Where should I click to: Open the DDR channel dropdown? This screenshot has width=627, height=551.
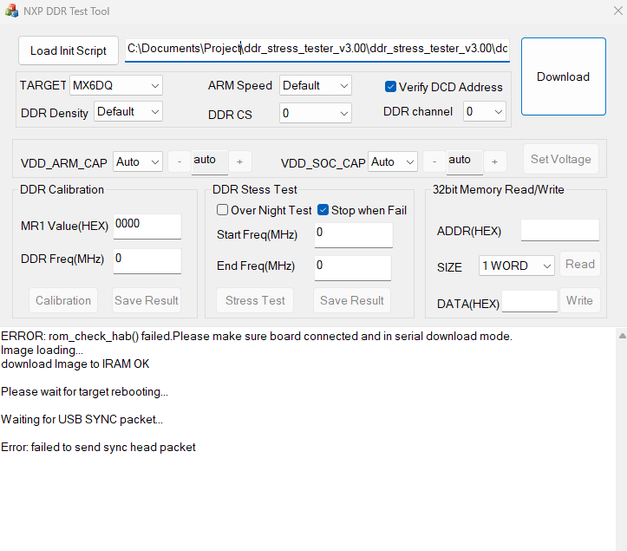pyautogui.click(x=484, y=112)
